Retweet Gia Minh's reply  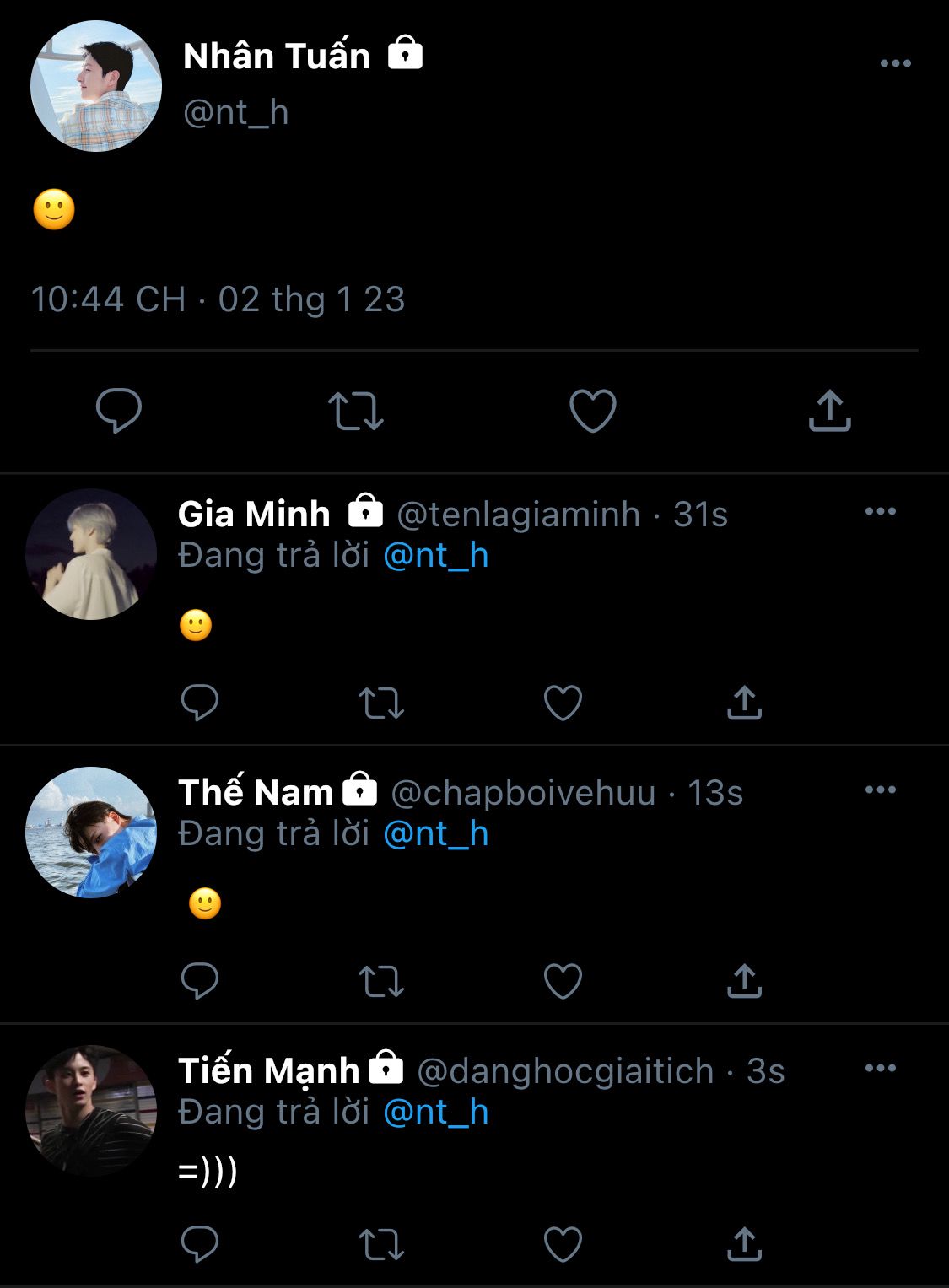(381, 703)
